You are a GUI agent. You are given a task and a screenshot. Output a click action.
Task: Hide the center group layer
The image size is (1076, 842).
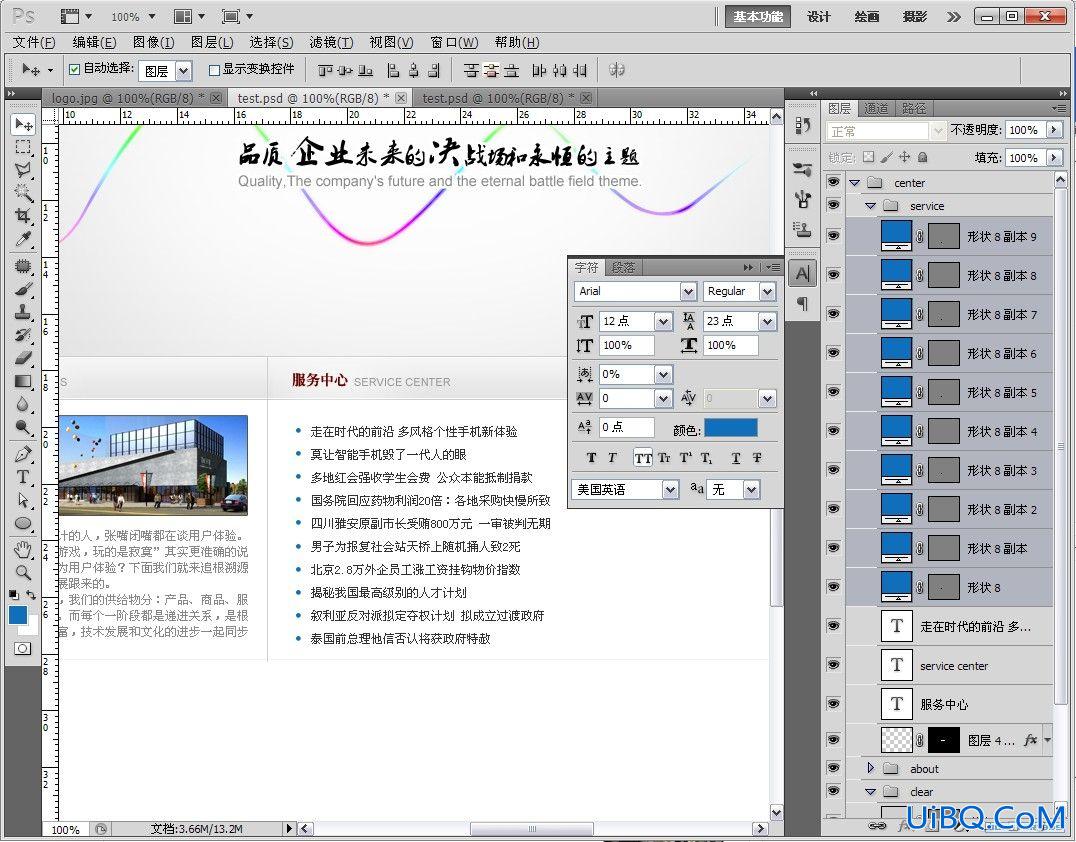834,183
